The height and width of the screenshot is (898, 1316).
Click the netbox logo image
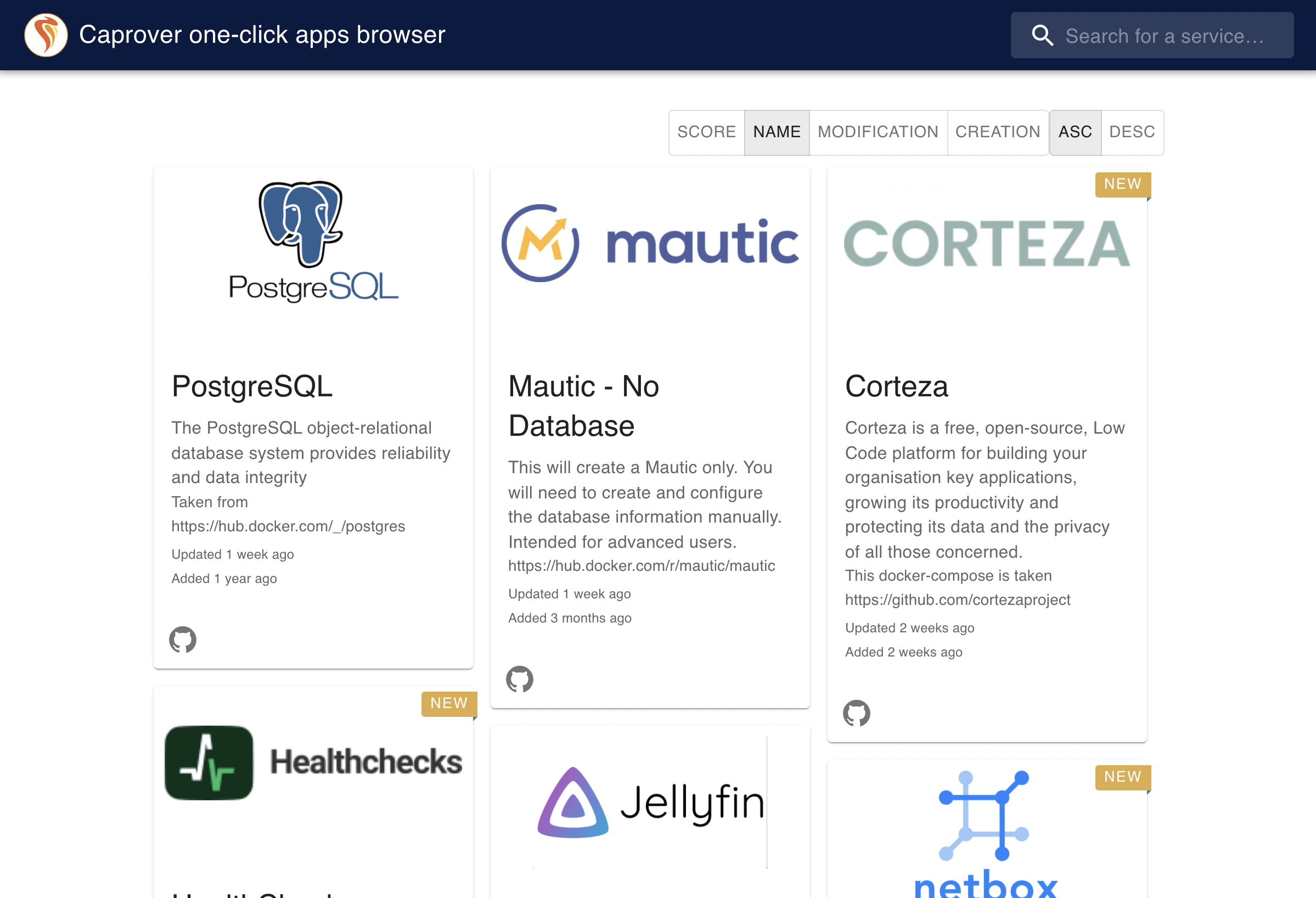tap(985, 833)
